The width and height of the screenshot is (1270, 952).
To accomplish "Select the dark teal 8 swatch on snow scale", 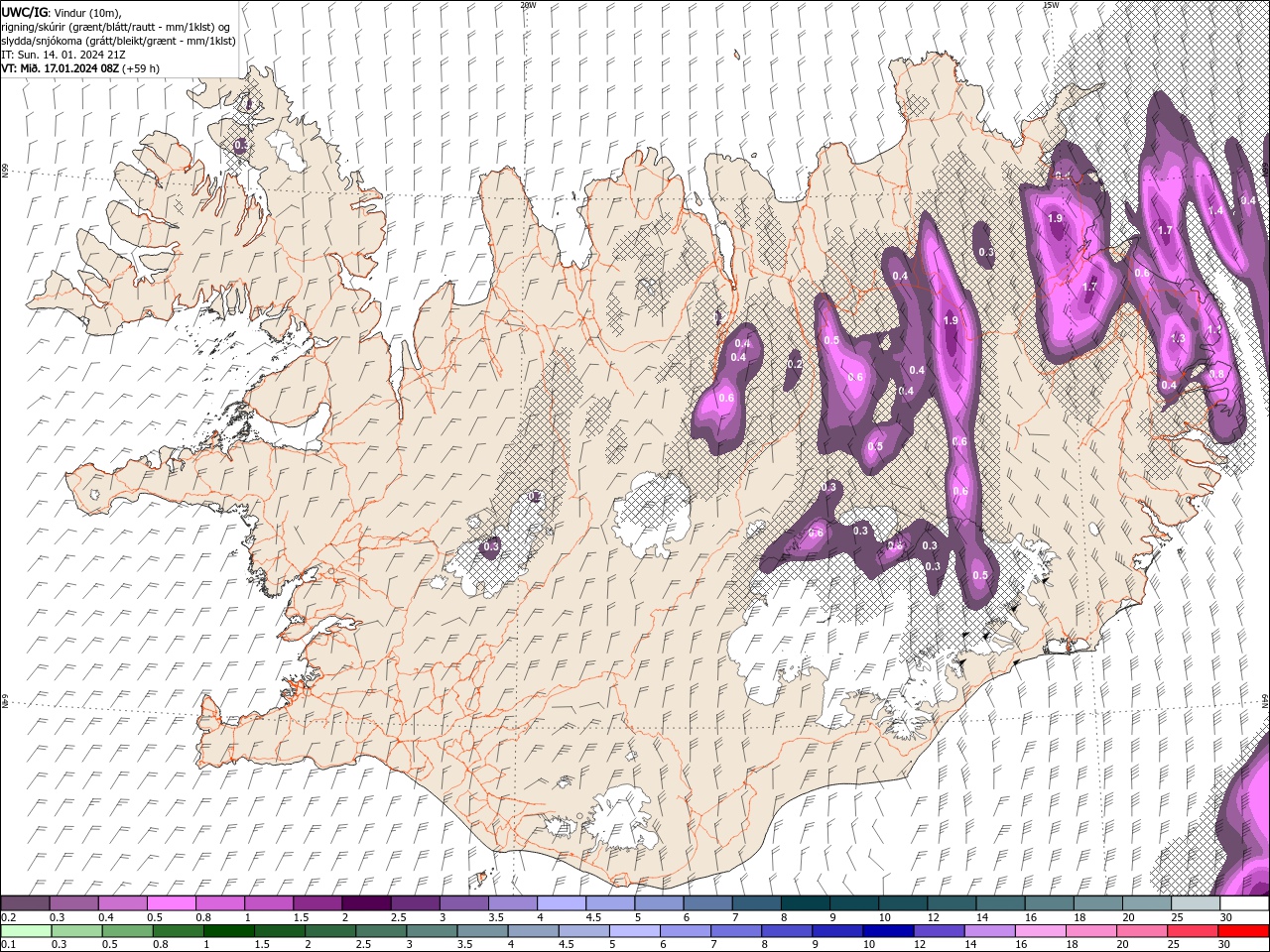I will click(806, 903).
